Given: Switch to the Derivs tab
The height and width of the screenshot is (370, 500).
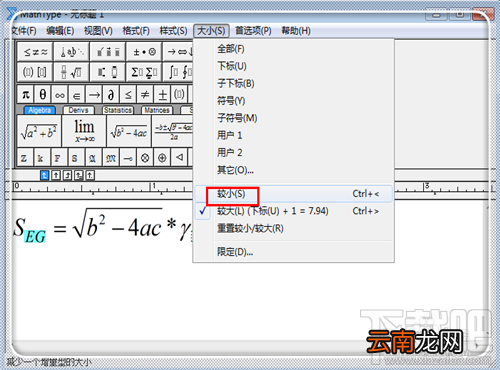Looking at the screenshot, I should [x=79, y=110].
